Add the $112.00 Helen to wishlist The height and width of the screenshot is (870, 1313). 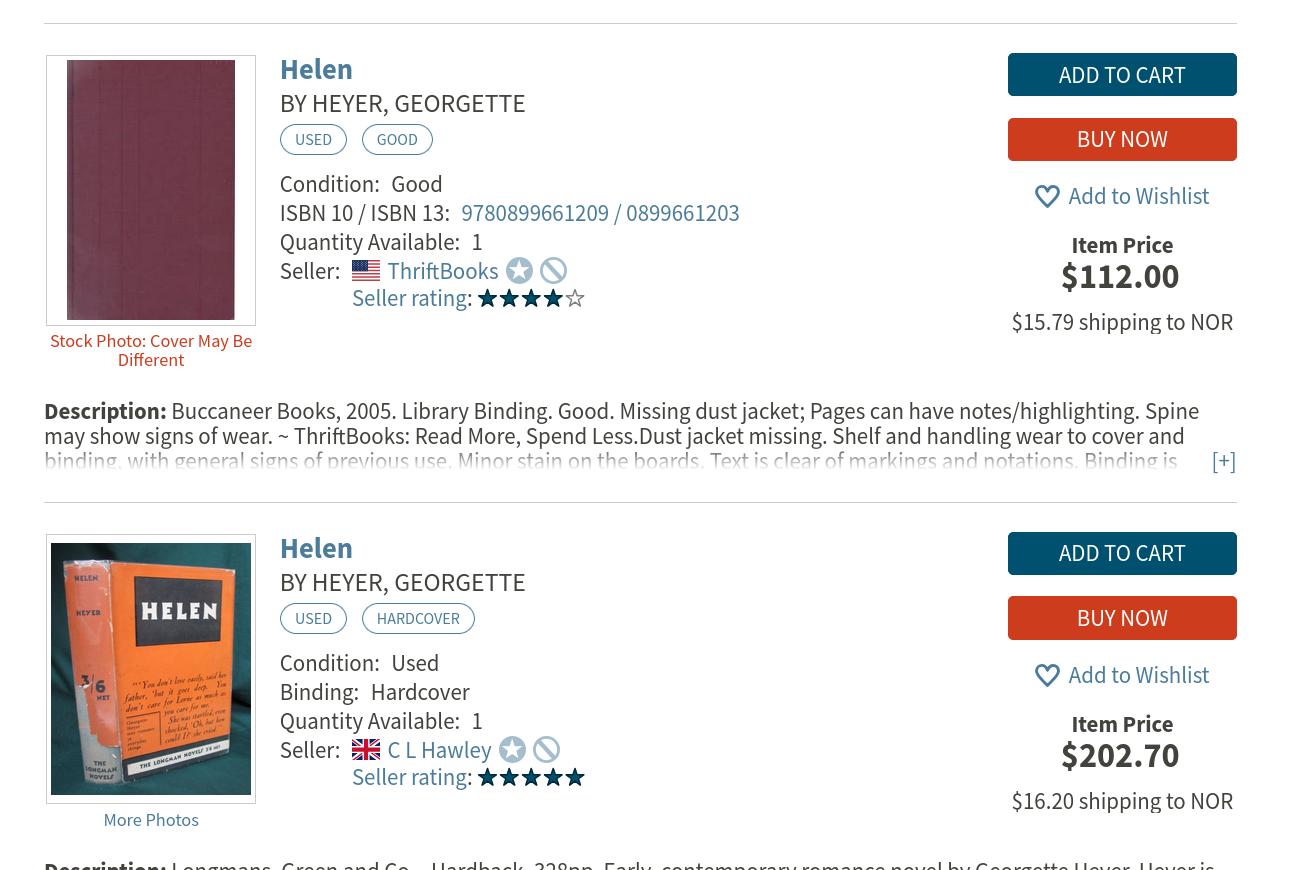click(x=1122, y=196)
